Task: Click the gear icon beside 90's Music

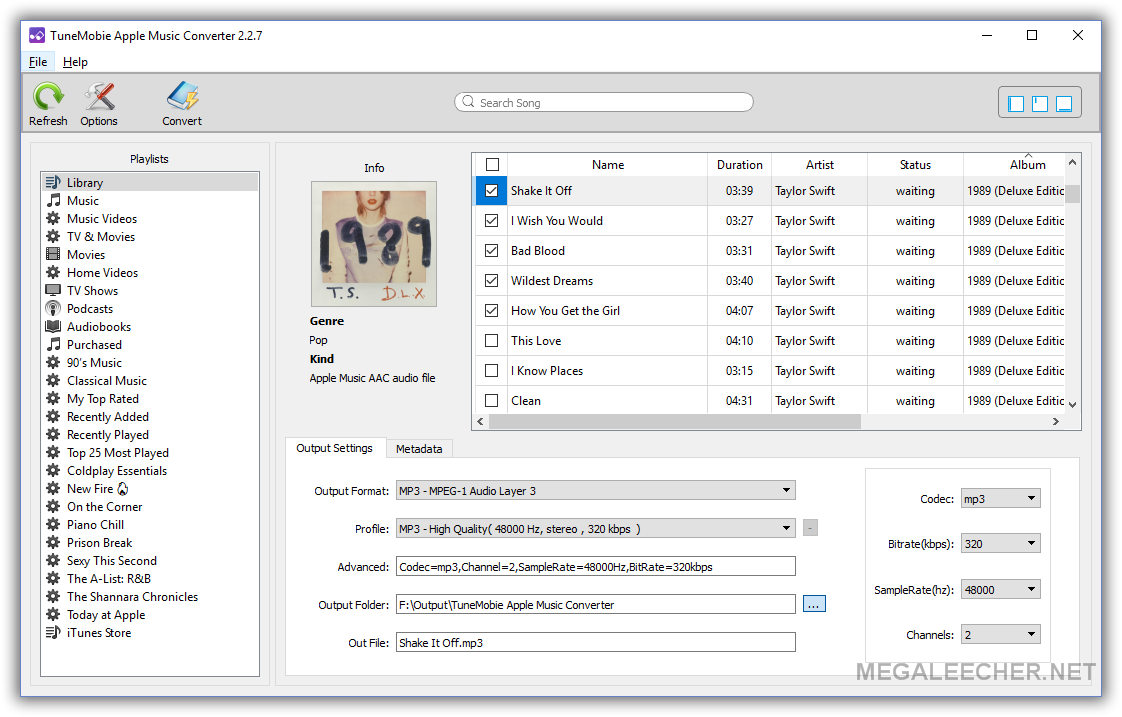Action: (x=53, y=362)
